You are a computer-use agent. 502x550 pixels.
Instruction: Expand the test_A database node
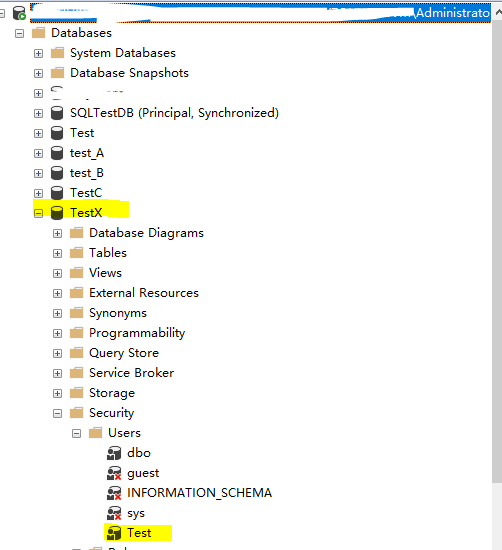click(x=38, y=153)
